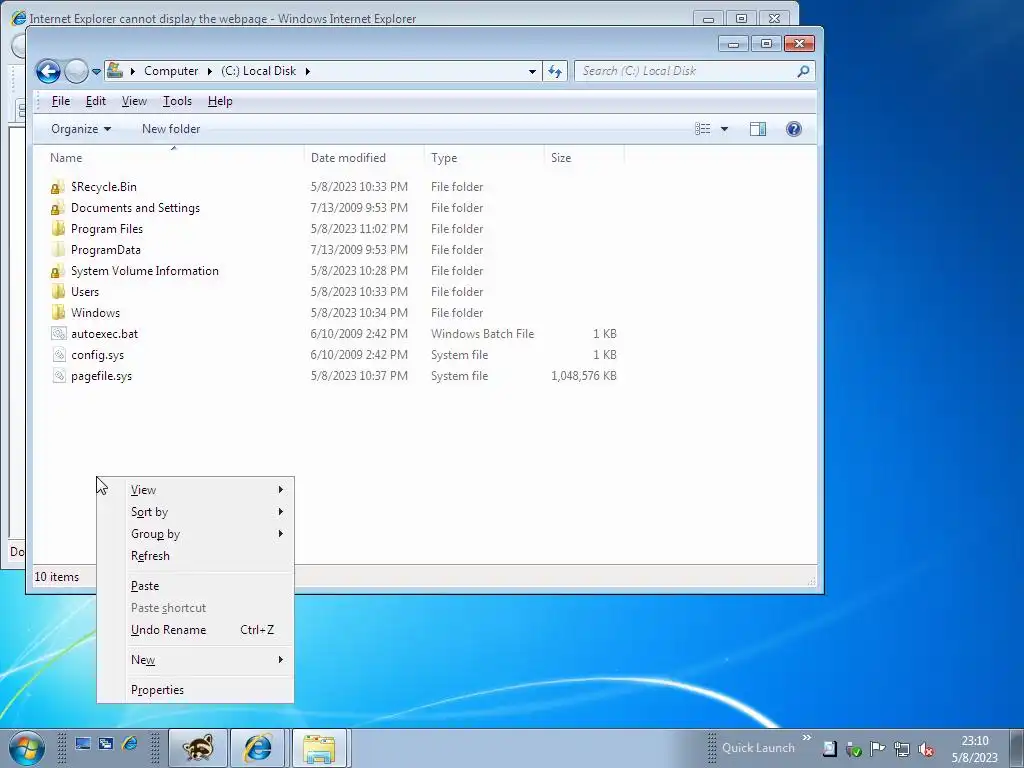Open the Action Center flag icon
1024x768 pixels.
[878, 749]
